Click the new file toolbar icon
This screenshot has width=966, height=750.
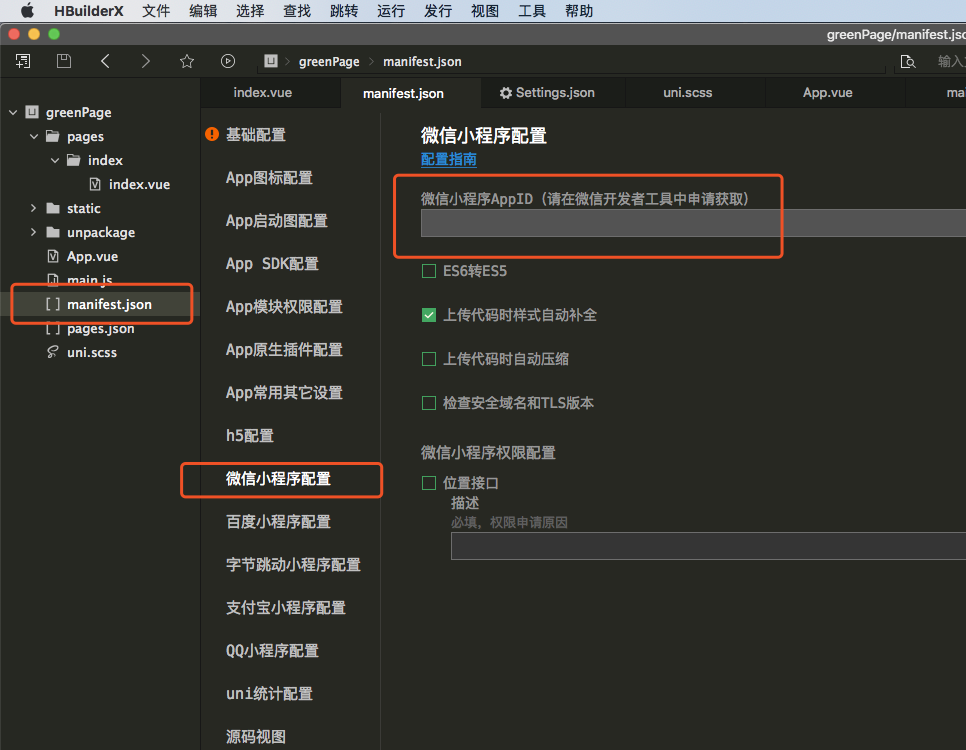tap(23, 61)
